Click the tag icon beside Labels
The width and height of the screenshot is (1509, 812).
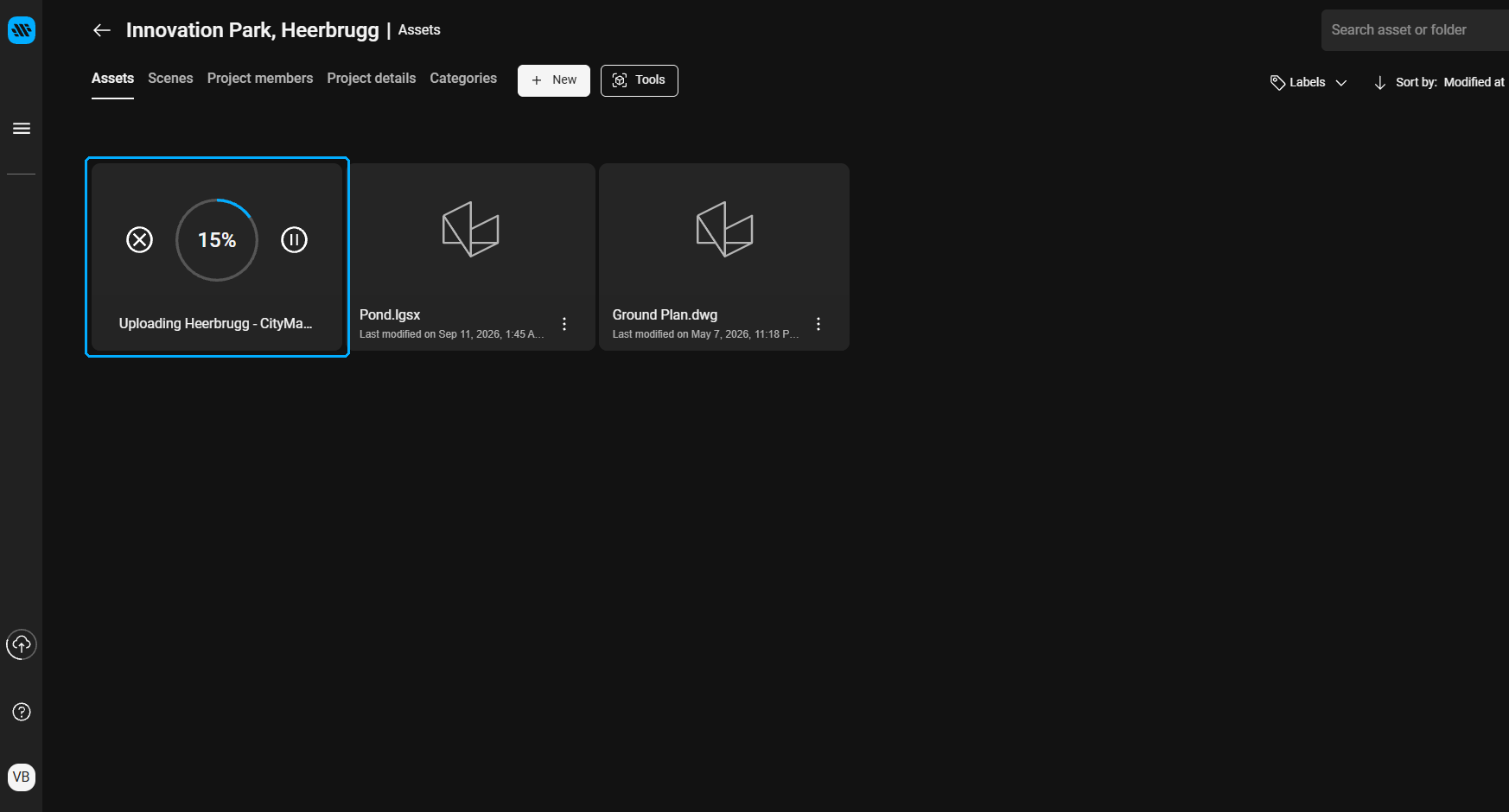point(1277,82)
